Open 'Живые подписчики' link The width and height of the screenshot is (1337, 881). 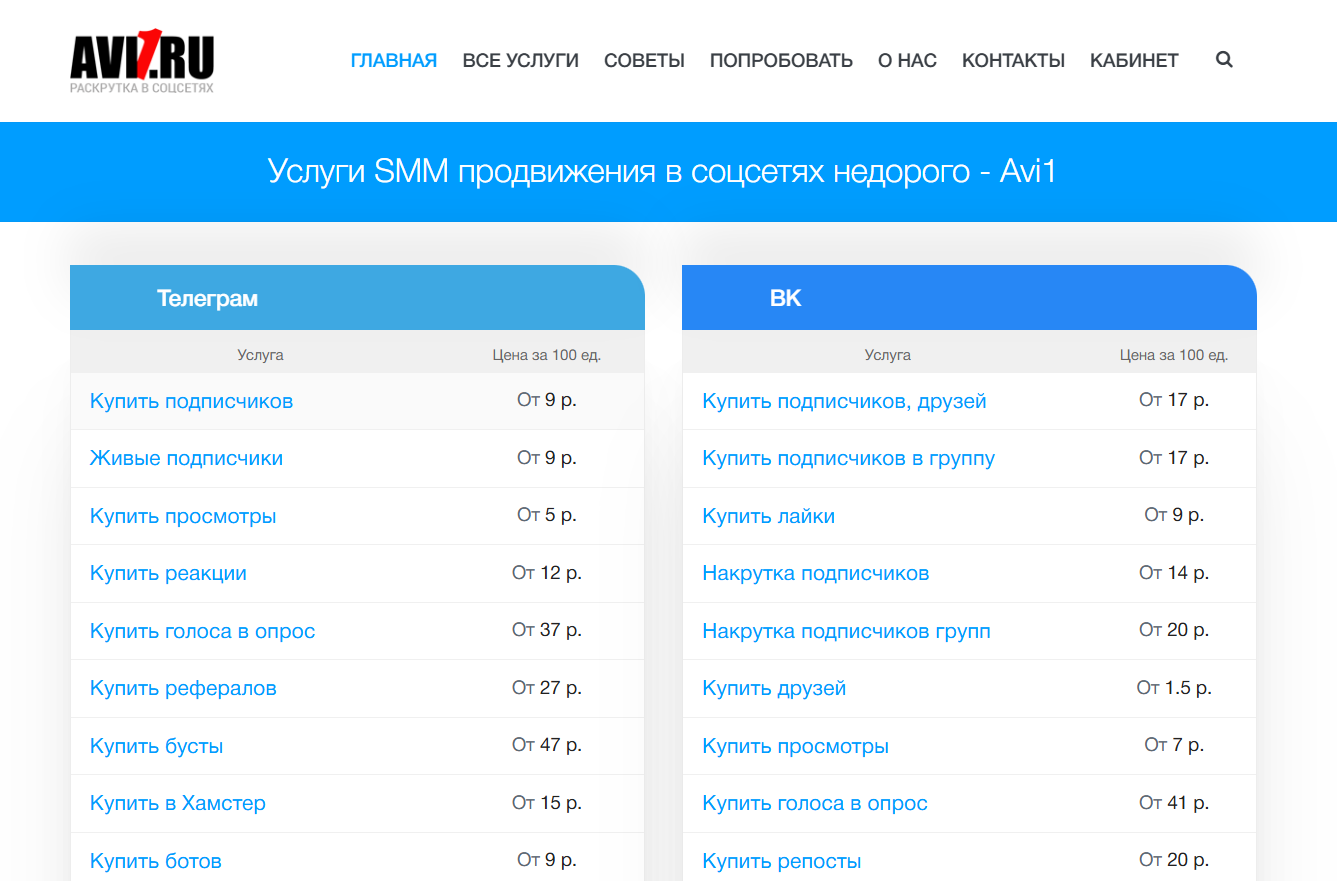186,458
